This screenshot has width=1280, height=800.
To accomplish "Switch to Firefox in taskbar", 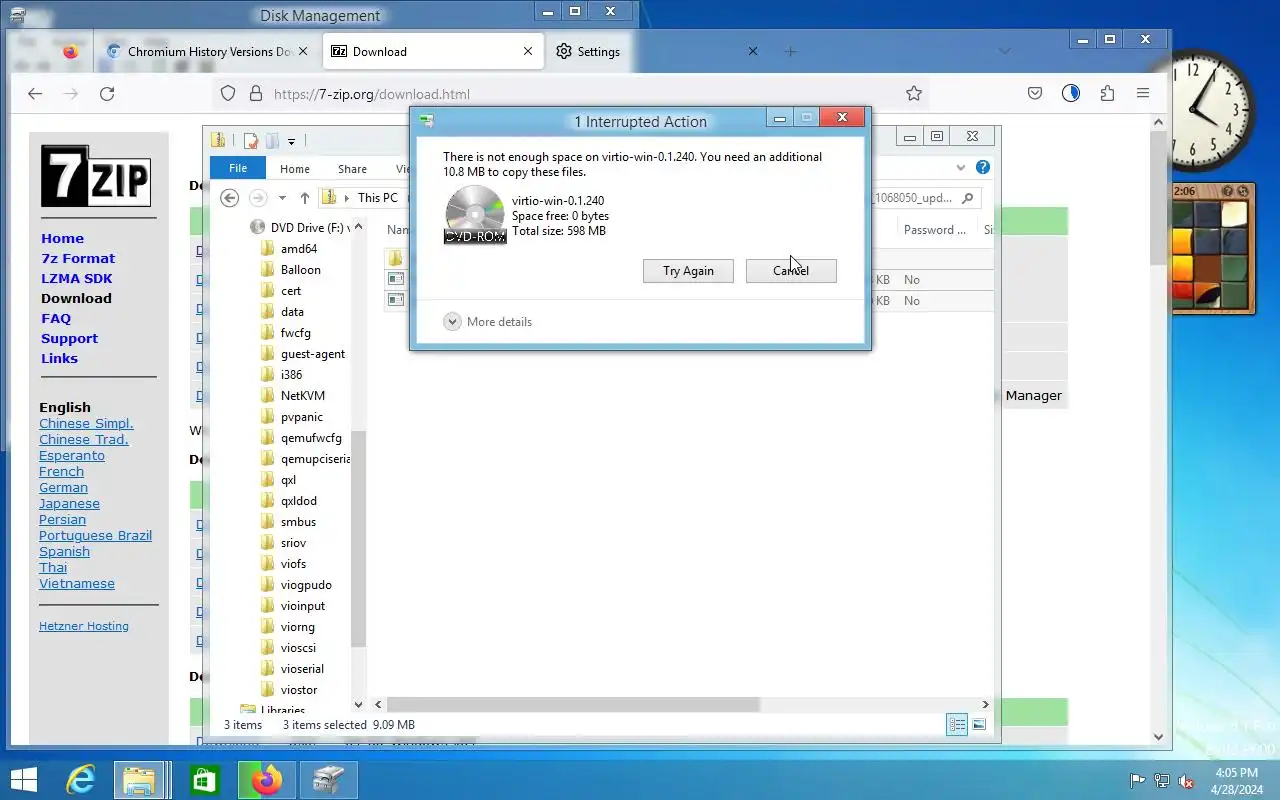I will 266,780.
